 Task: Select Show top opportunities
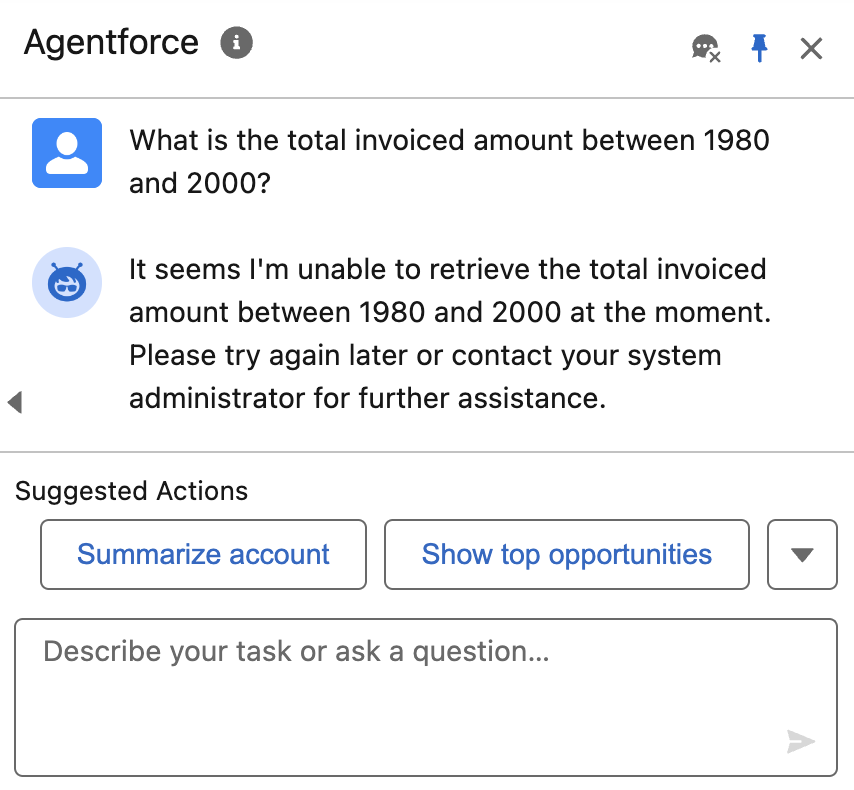click(x=566, y=554)
